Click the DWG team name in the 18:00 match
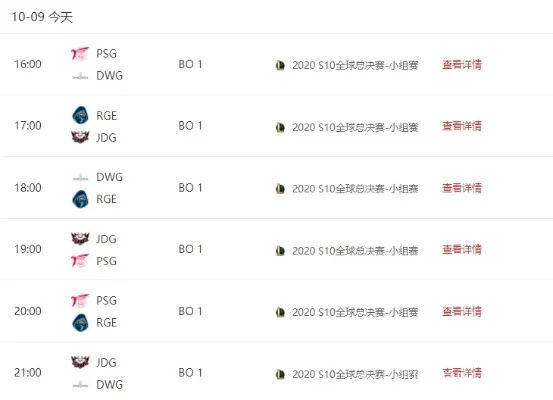The width and height of the screenshot is (553, 400). (x=109, y=177)
